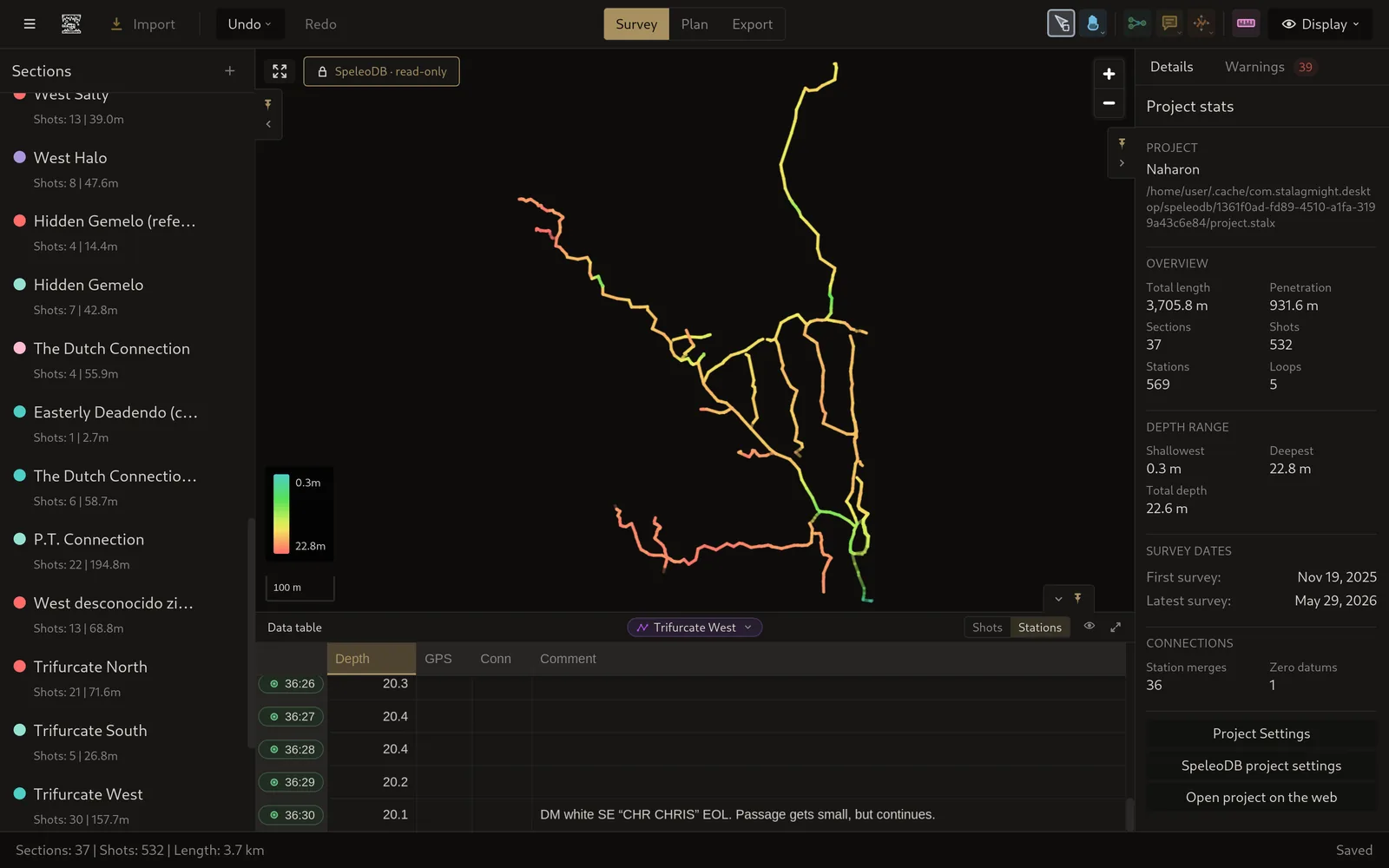Switch to the Export tab
1389x868 pixels.
pos(752,24)
